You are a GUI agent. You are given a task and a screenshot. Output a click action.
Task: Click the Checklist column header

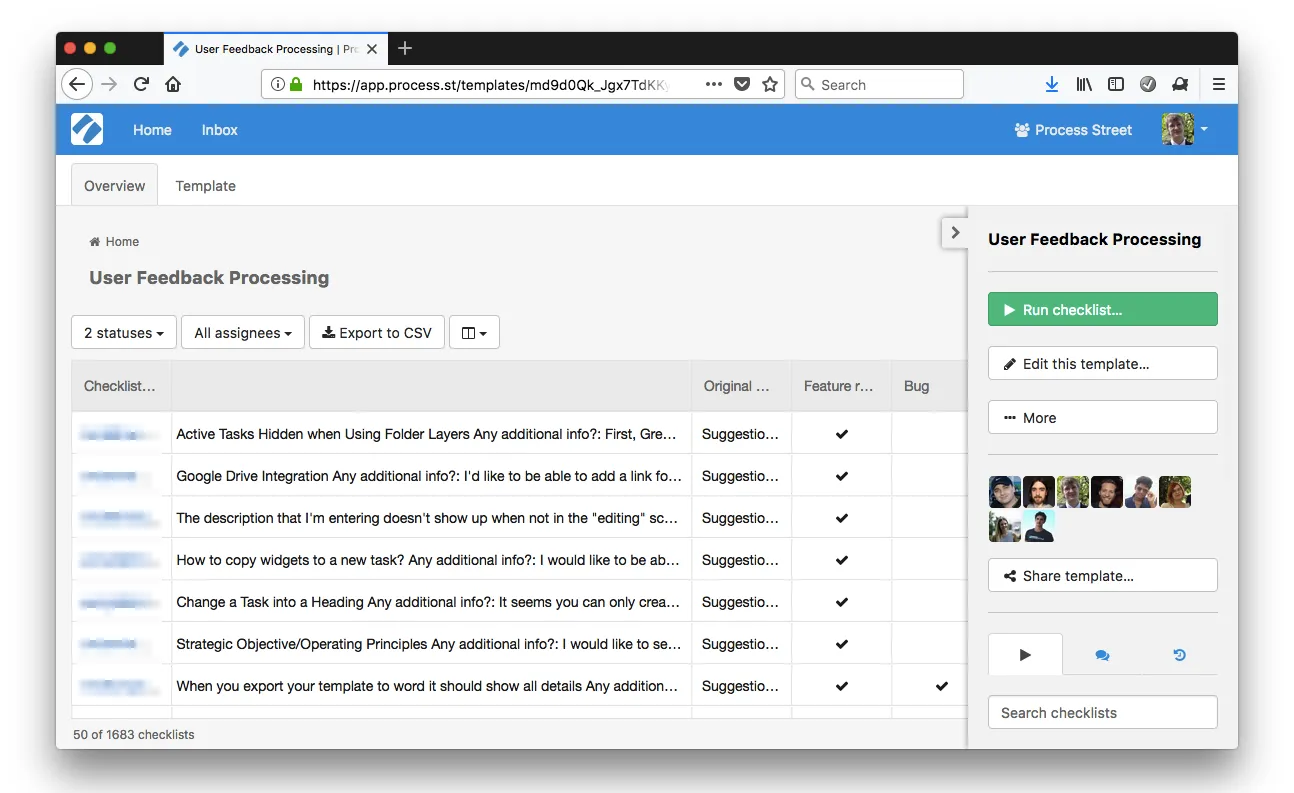click(121, 386)
